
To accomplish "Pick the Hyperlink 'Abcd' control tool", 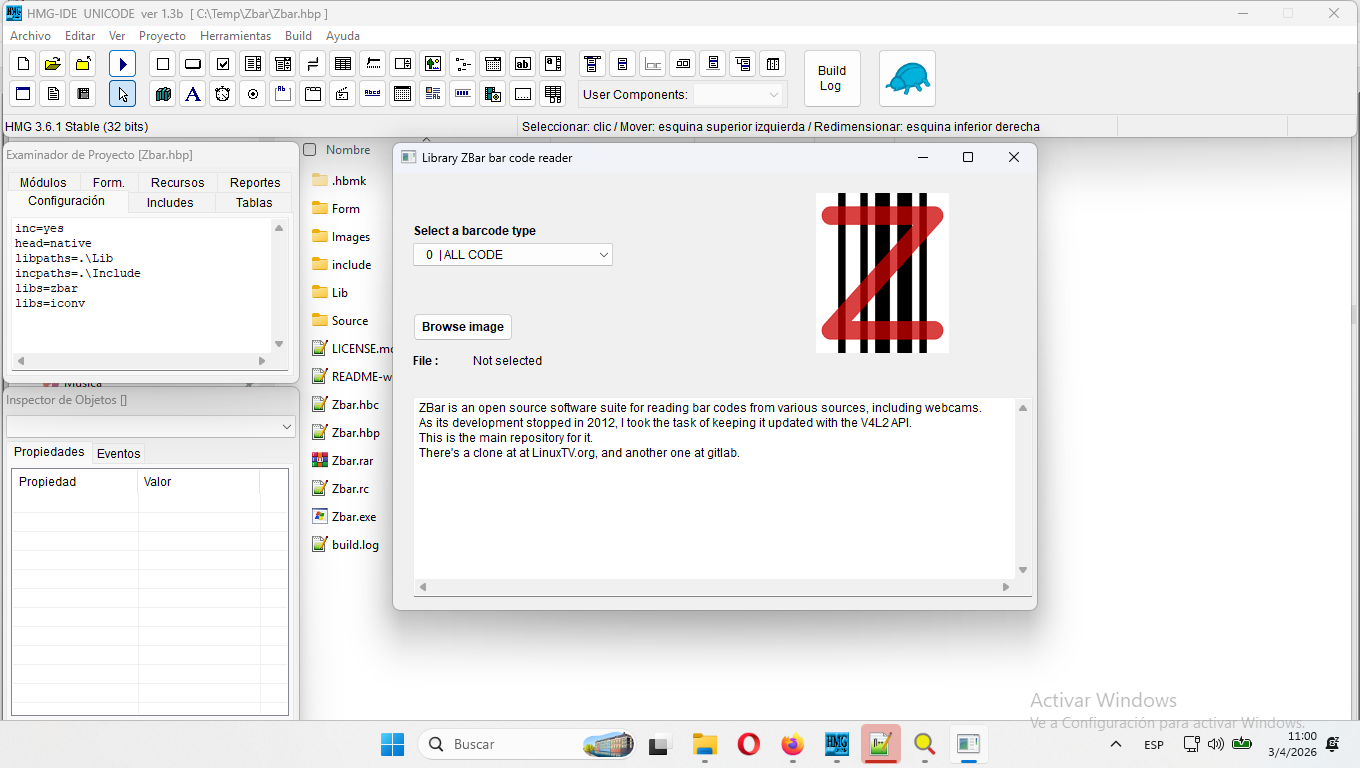I will pos(373,94).
